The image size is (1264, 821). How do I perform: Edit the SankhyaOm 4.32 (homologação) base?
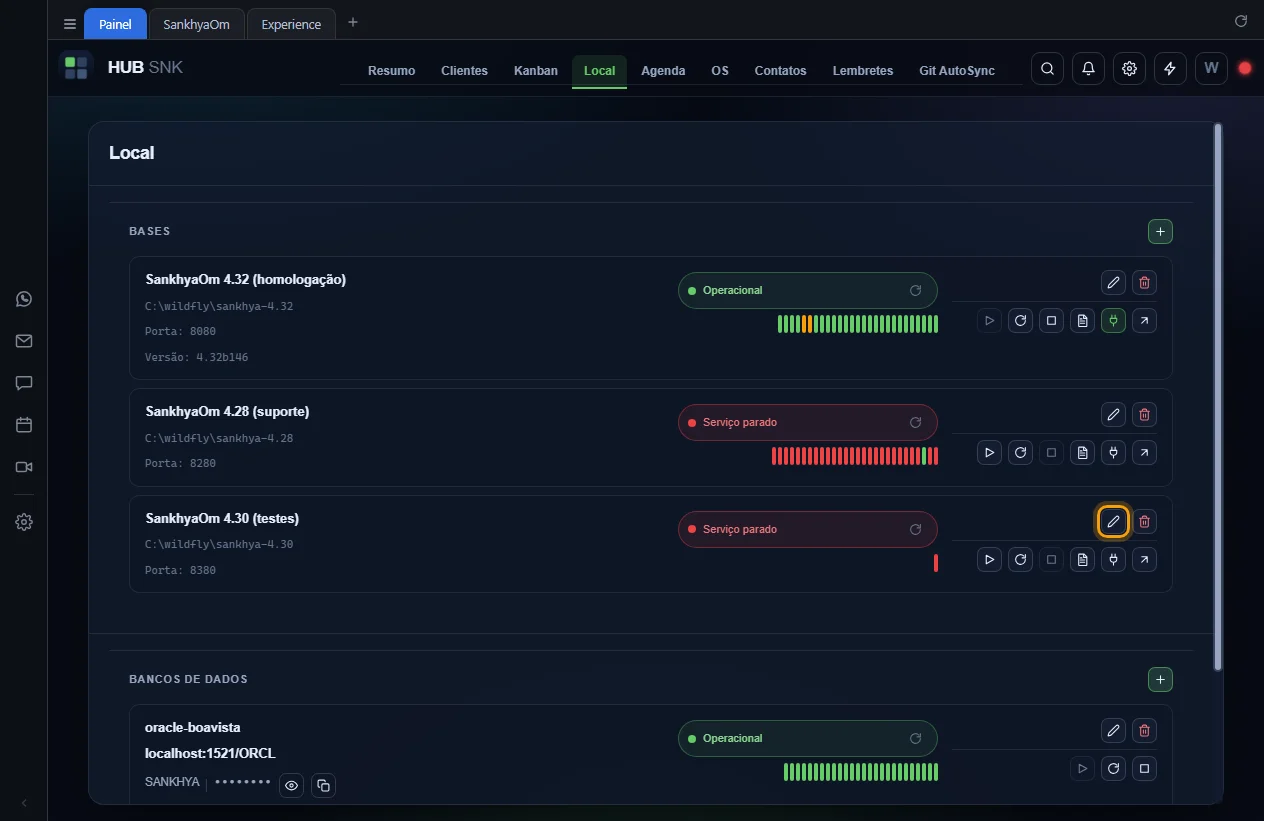pos(1113,282)
